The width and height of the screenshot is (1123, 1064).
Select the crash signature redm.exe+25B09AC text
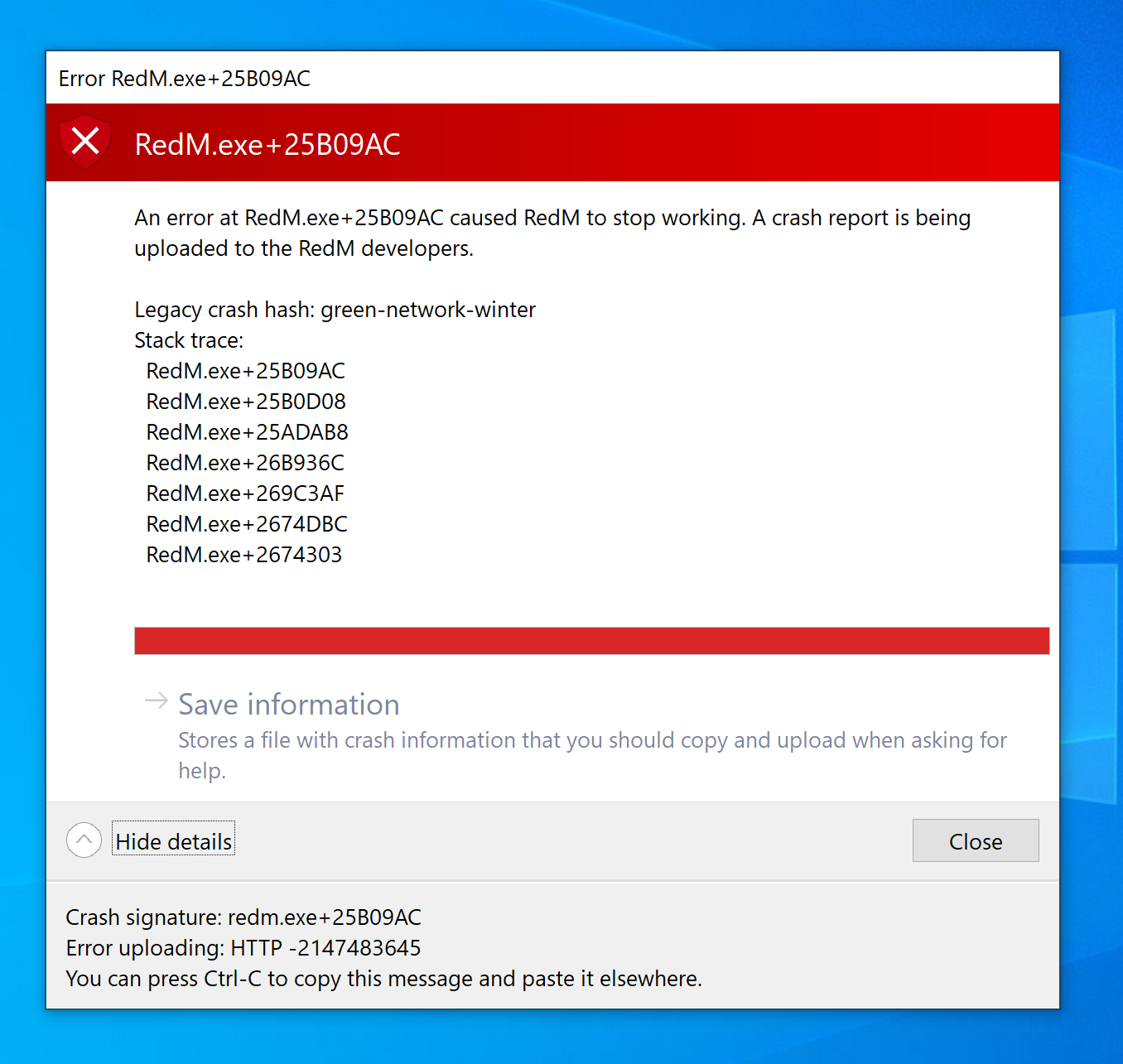click(x=243, y=917)
